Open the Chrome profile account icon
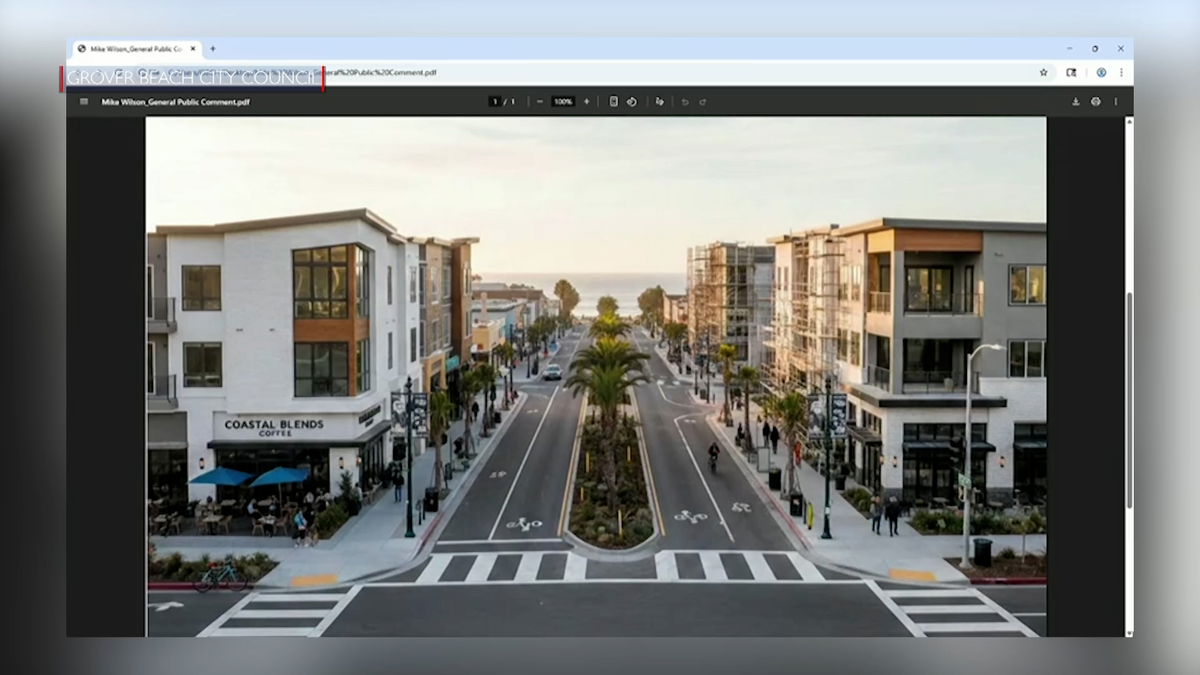 point(1101,72)
